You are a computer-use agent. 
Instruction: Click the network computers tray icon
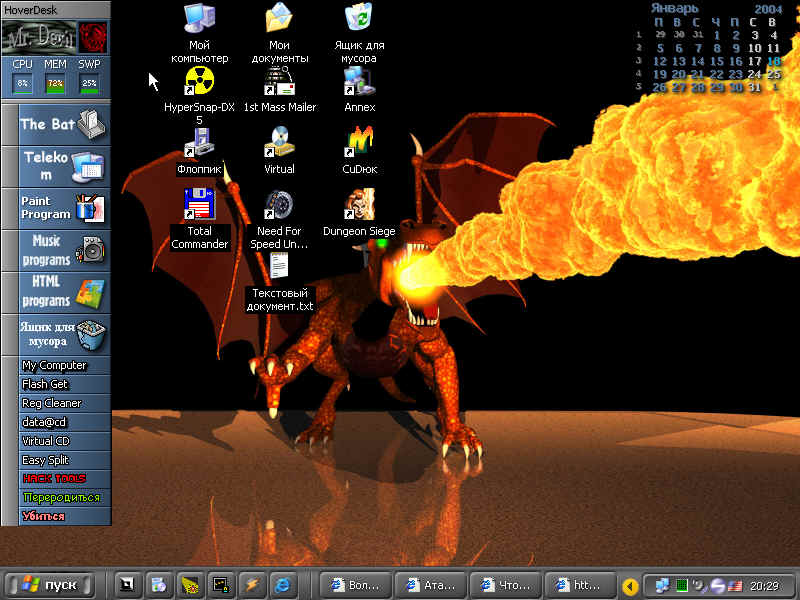663,586
